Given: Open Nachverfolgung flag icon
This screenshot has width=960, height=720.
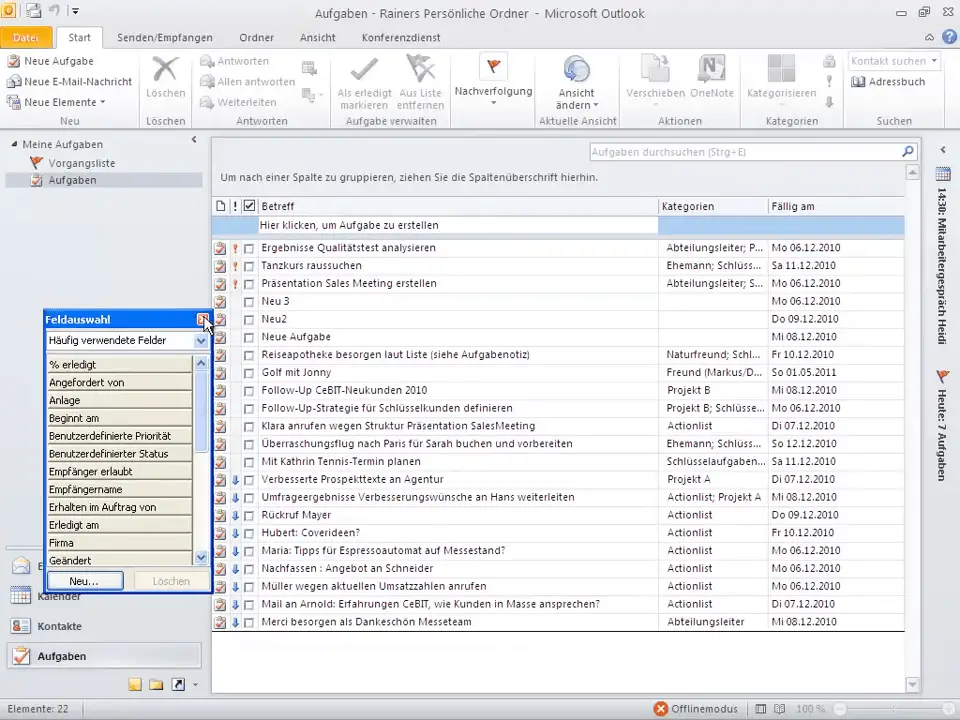Looking at the screenshot, I should pos(493,67).
